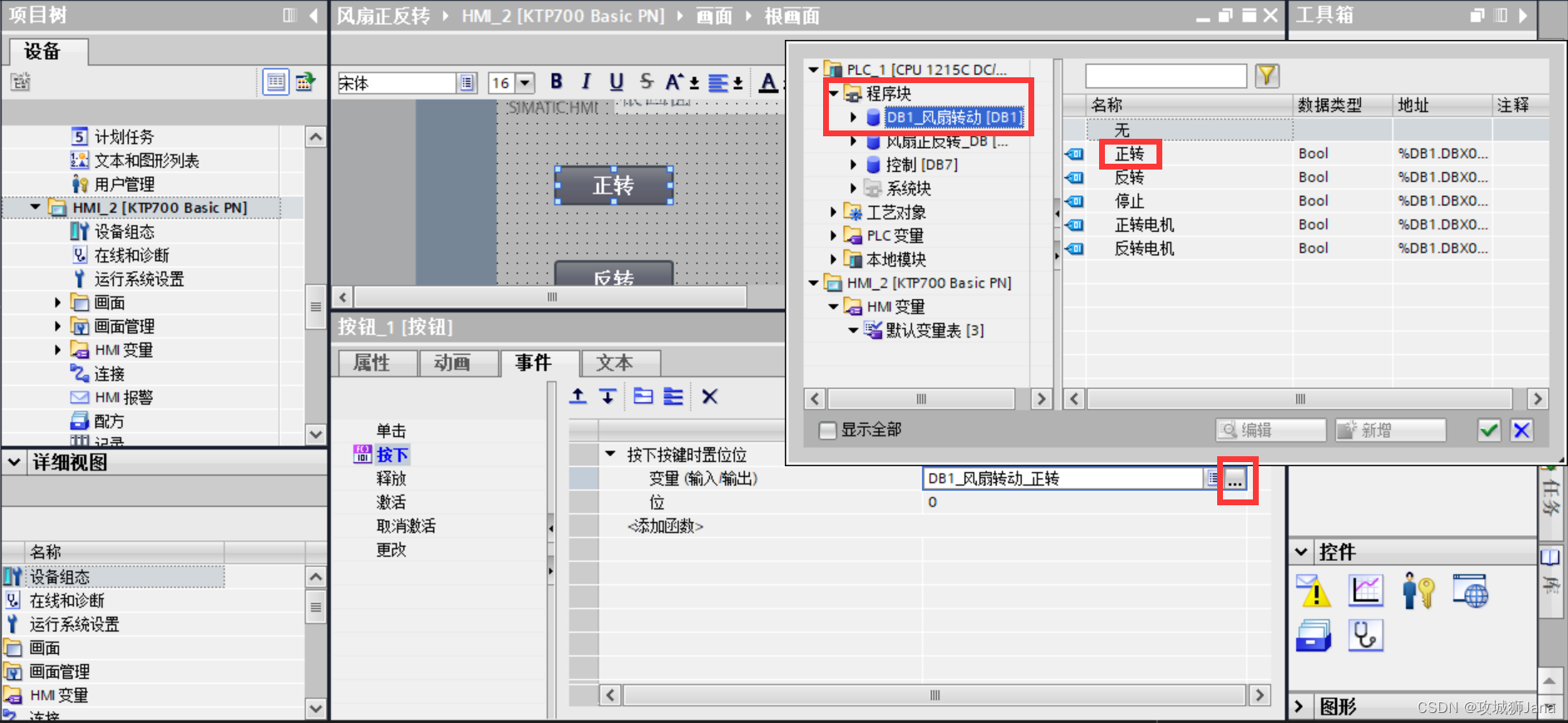Click the alarm view control icon
Viewport: 1568px width, 723px height.
point(1314,591)
